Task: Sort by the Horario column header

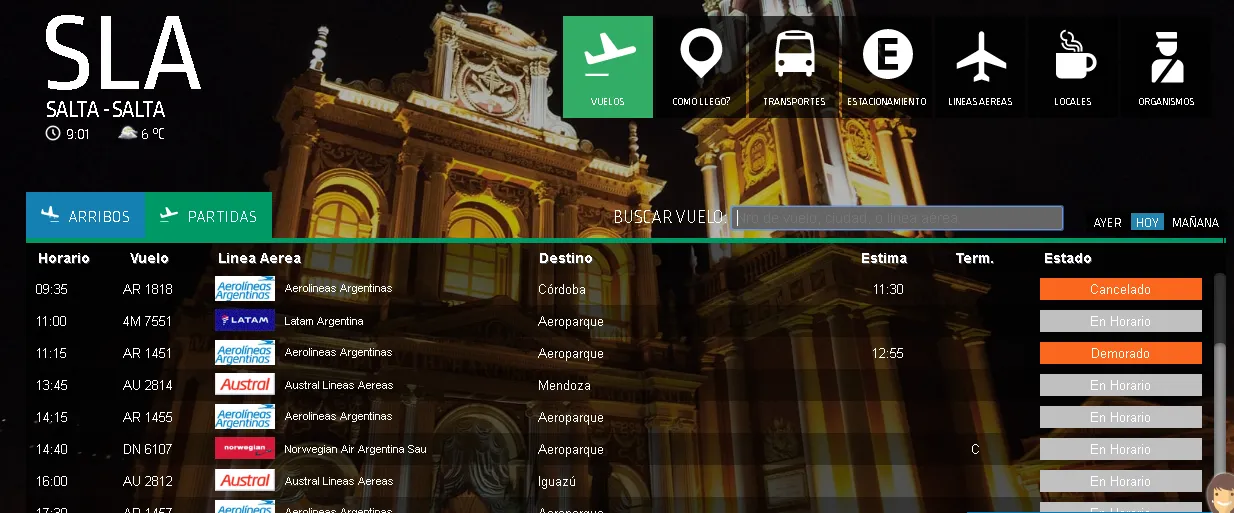Action: click(x=64, y=258)
